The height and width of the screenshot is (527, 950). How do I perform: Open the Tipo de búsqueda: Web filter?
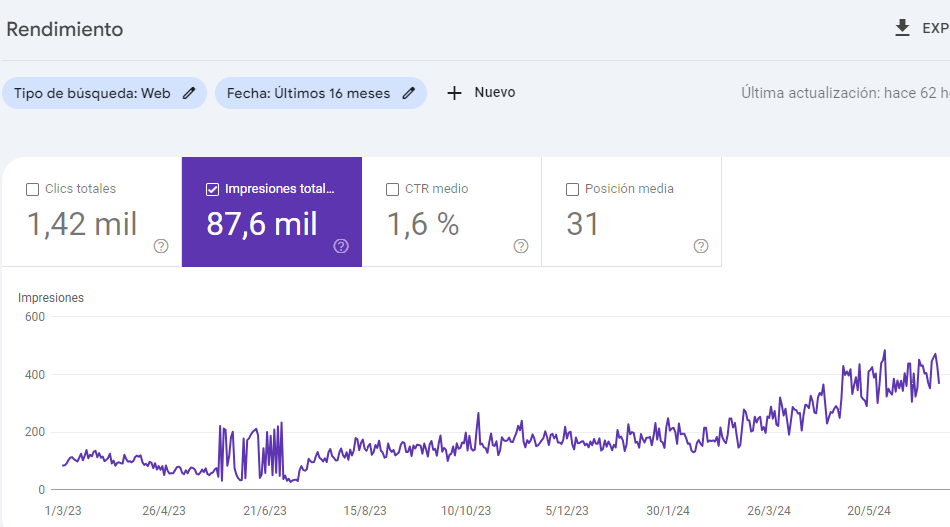click(x=92, y=93)
